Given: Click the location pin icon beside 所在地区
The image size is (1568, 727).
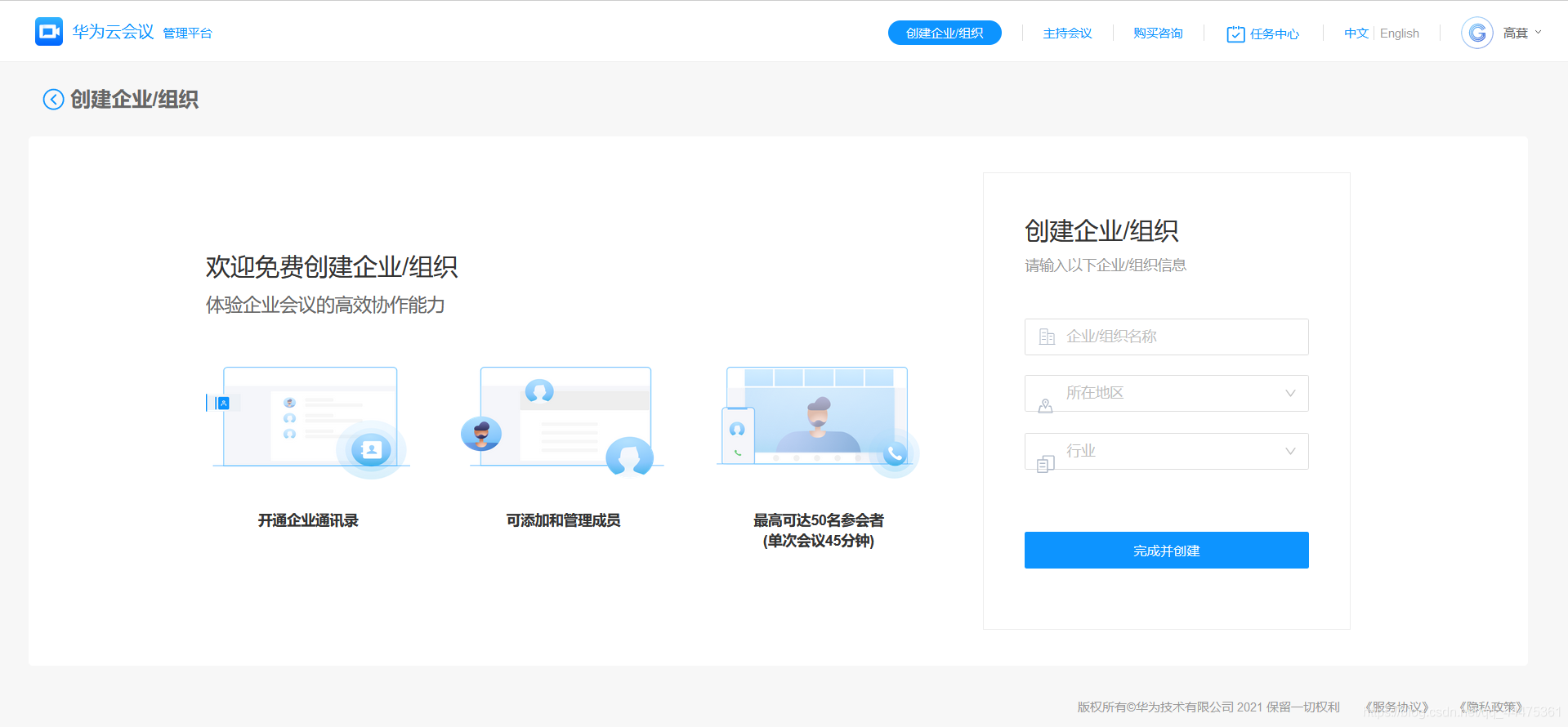Looking at the screenshot, I should 1045,405.
